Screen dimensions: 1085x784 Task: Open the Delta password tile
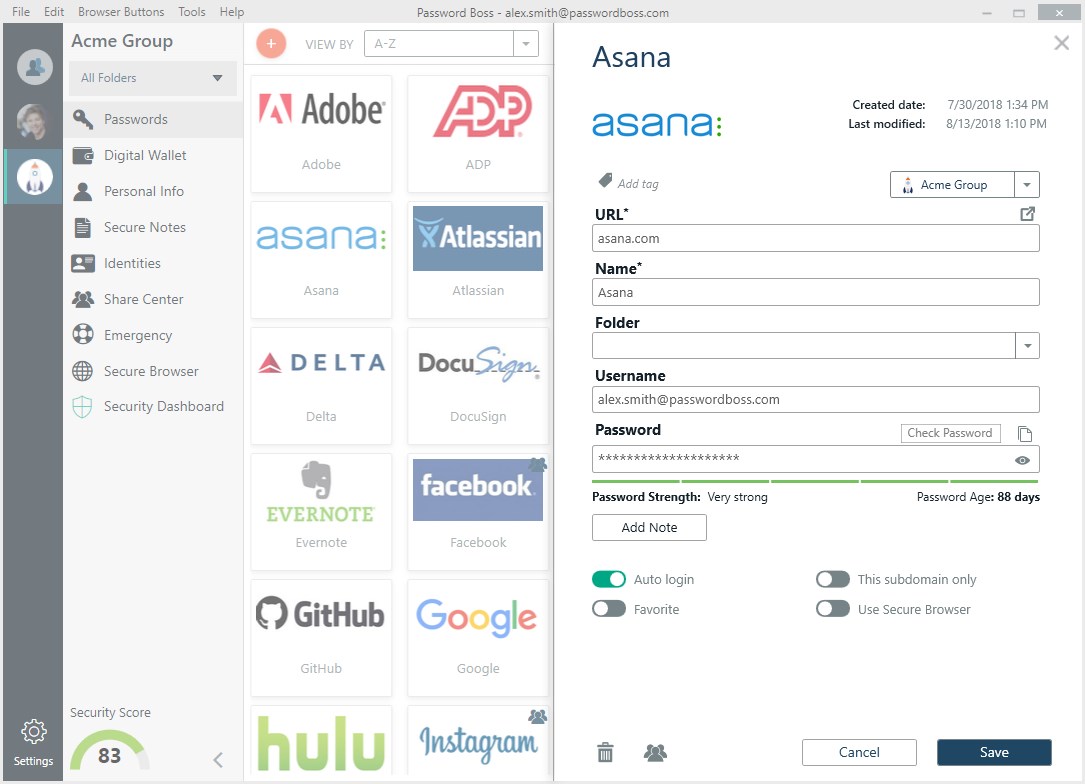[321, 385]
